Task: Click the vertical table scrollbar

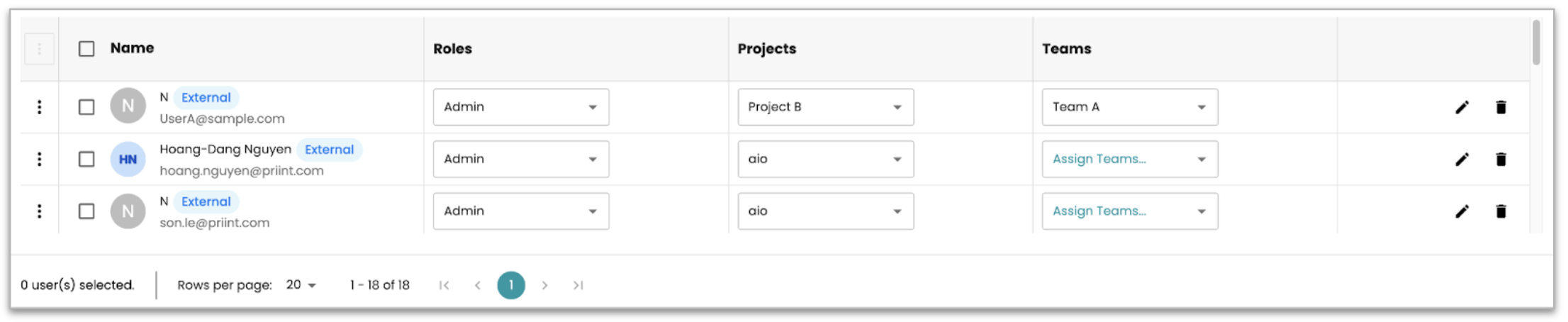Action: click(x=1536, y=43)
